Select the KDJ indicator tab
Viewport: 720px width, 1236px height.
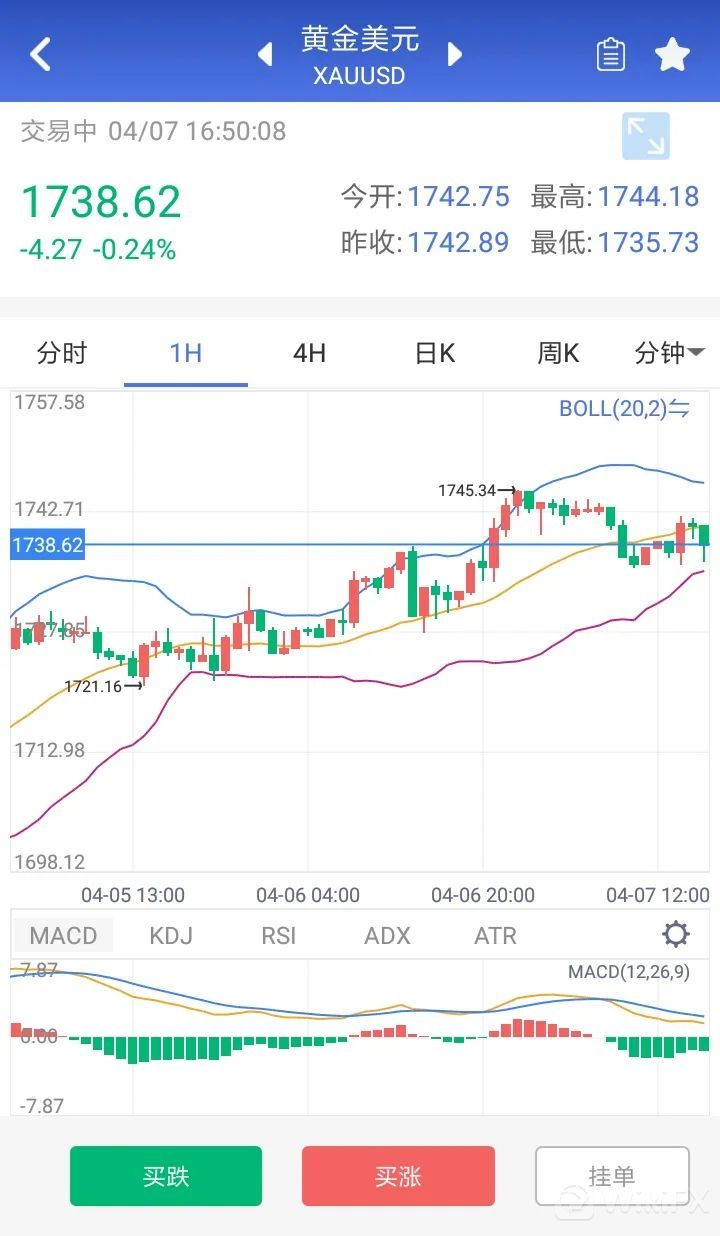[x=171, y=936]
